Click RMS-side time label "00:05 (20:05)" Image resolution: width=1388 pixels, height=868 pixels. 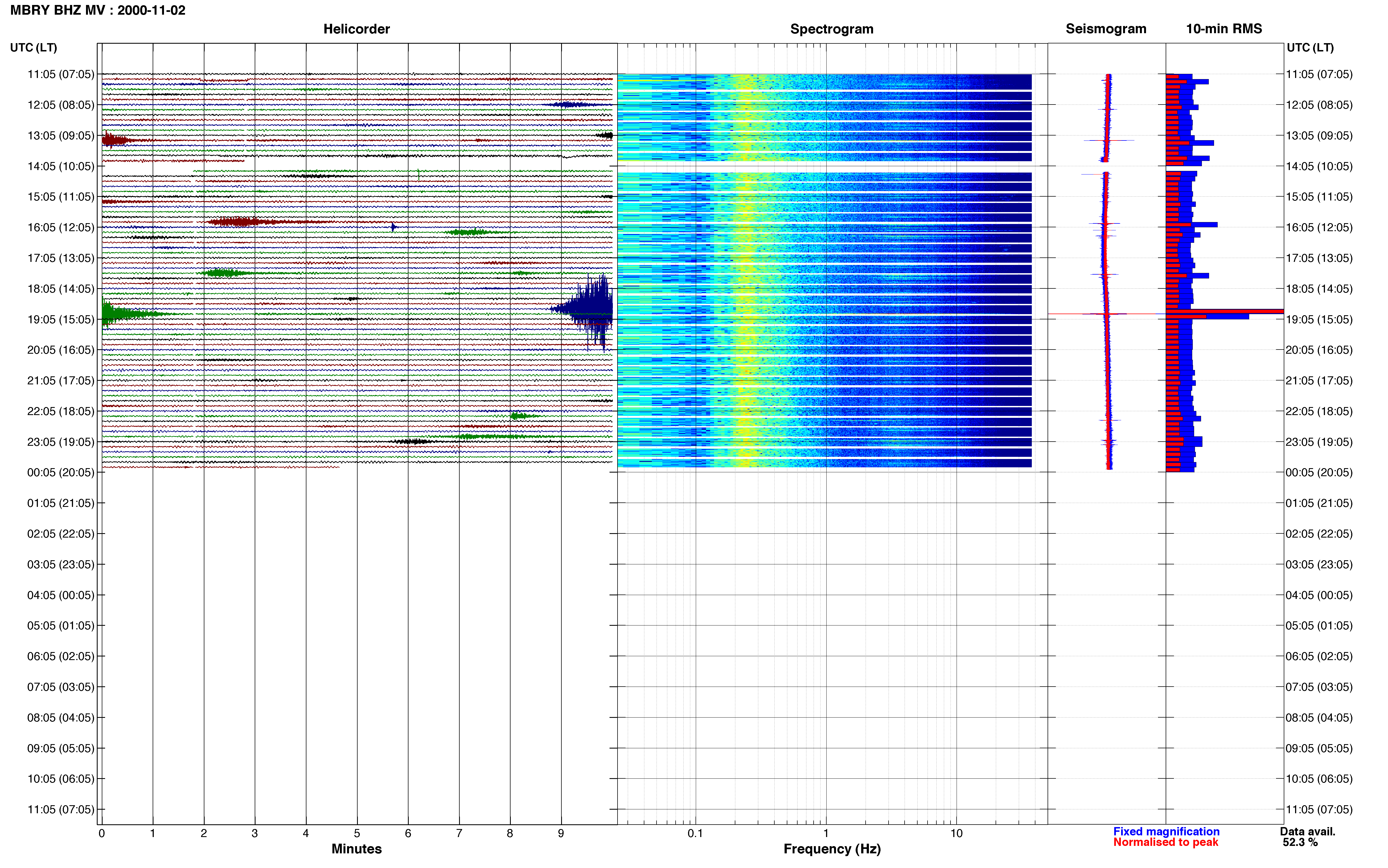pos(1319,473)
